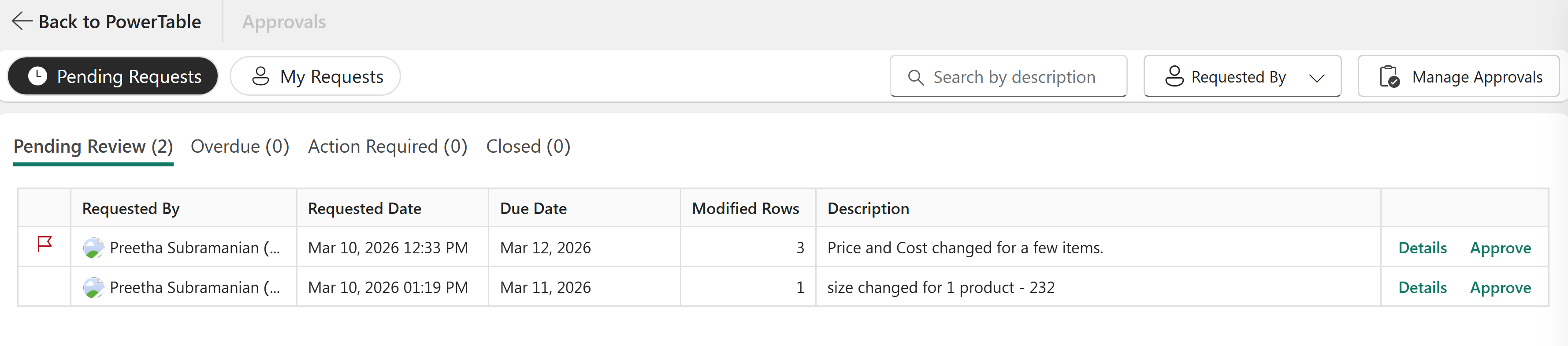Image resolution: width=1568 pixels, height=346 pixels.
Task: Click avatar of second Preetha Subramanian row
Action: click(93, 287)
